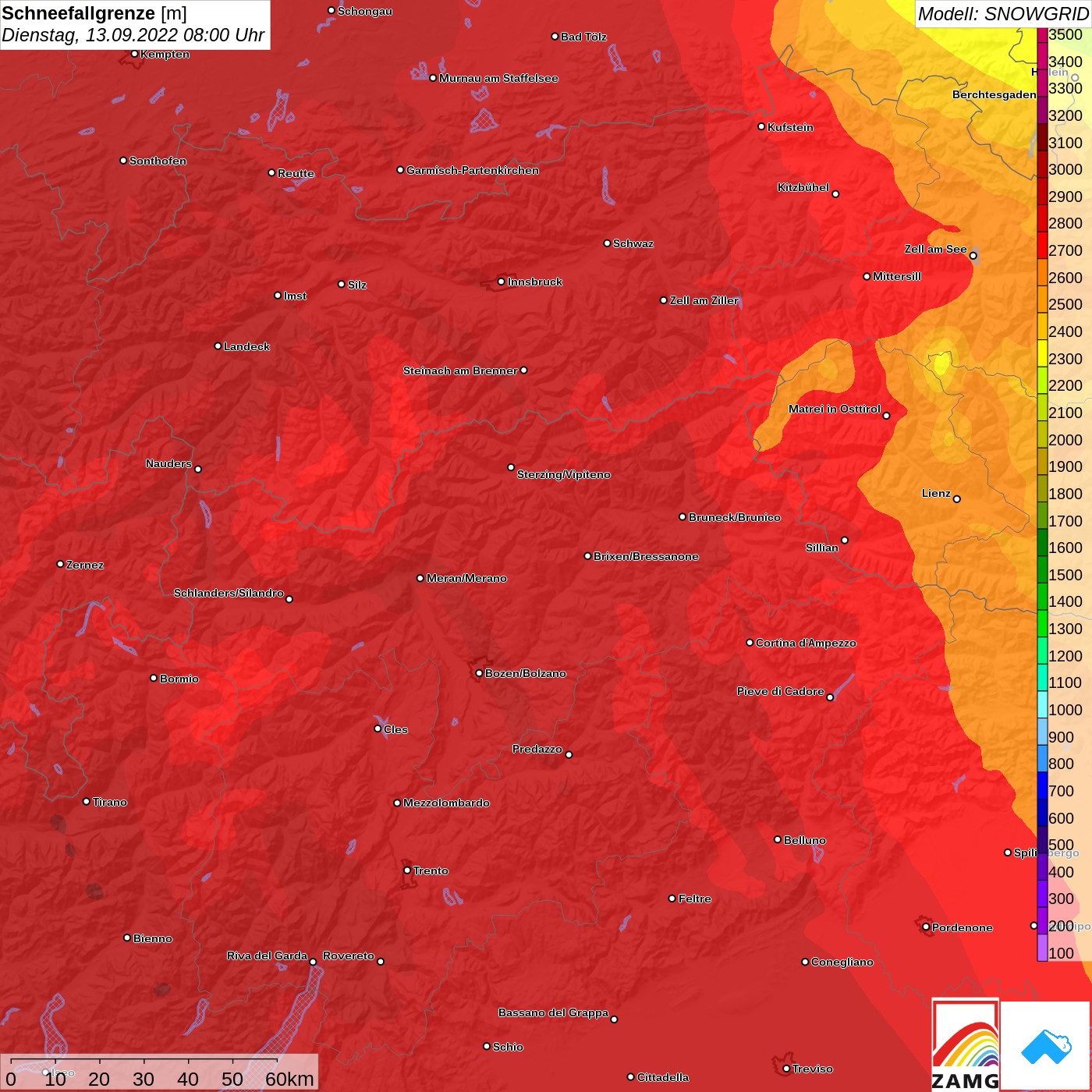Click the Bassano del Grappa label
Screen dimensions: 1092x1092
point(554,1012)
